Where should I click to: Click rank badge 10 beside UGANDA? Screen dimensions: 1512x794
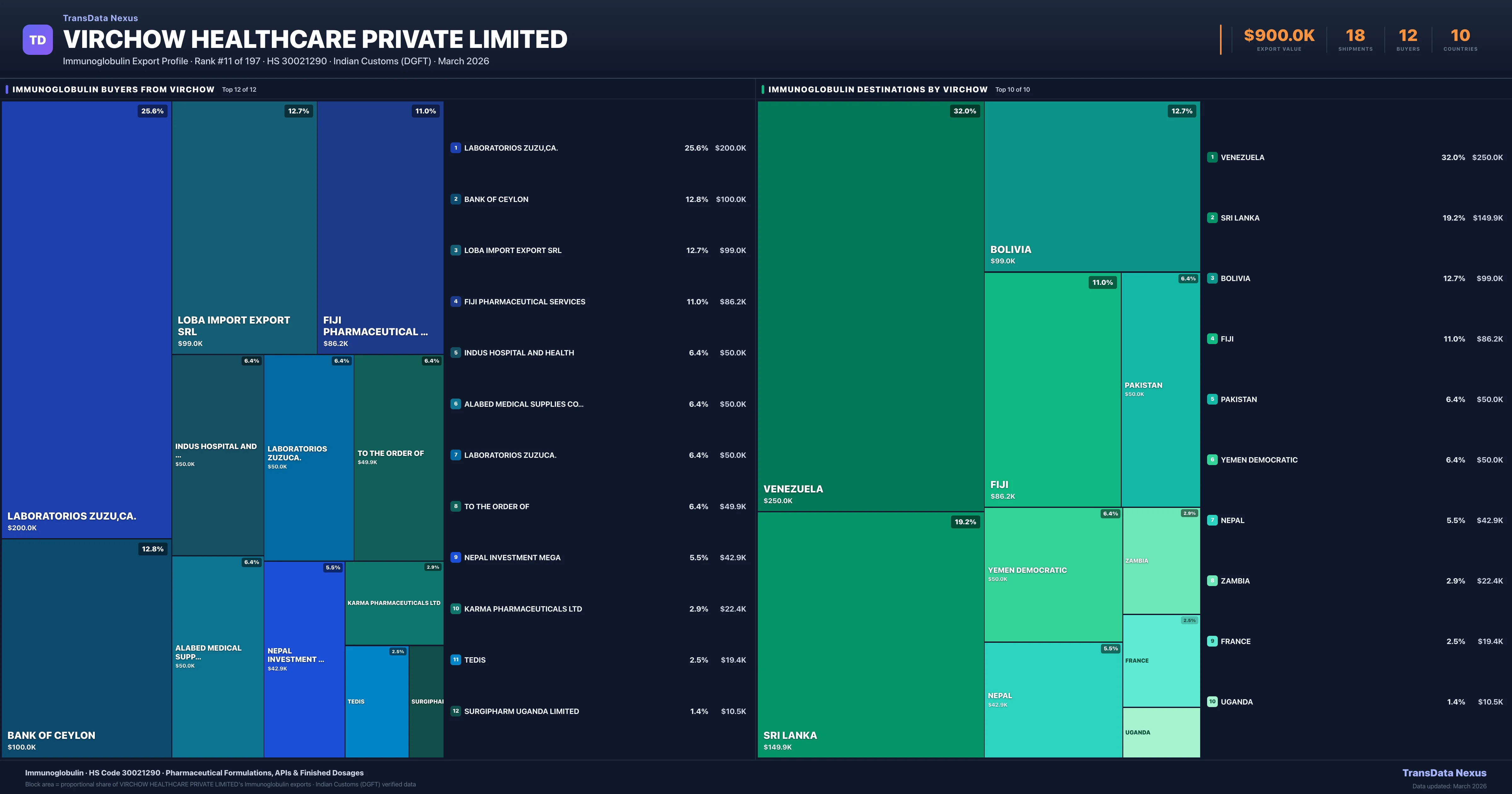(1212, 702)
